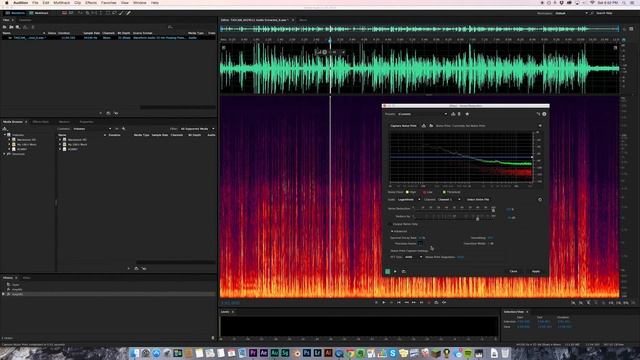Image resolution: width=640 pixels, height=360 pixels.
Task: Enable the Output Noise Only checkbox
Action: pyautogui.click(x=391, y=224)
